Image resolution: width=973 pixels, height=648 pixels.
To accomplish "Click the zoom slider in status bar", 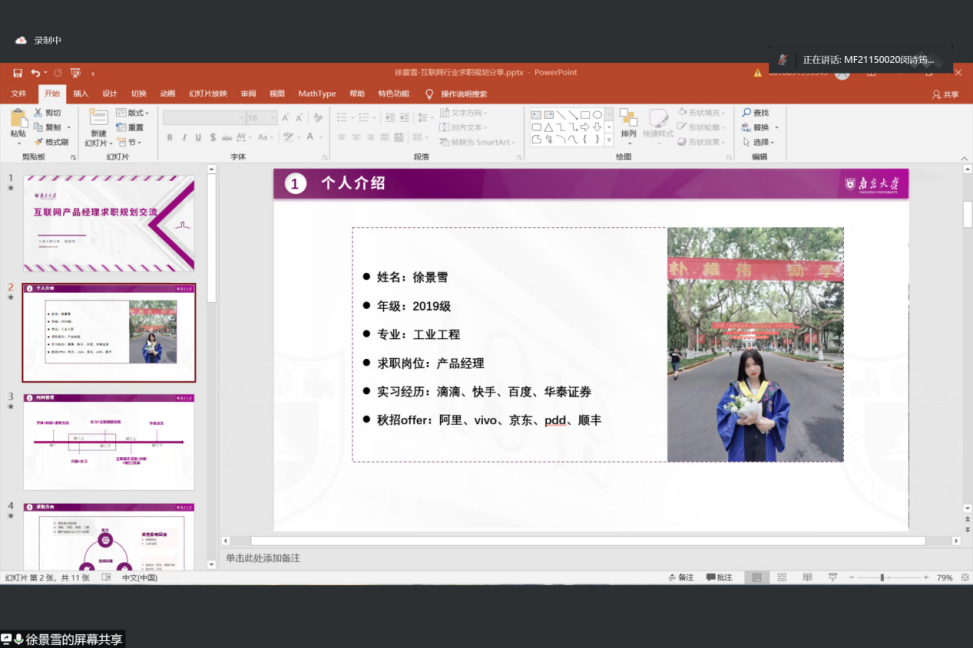I will (x=883, y=578).
